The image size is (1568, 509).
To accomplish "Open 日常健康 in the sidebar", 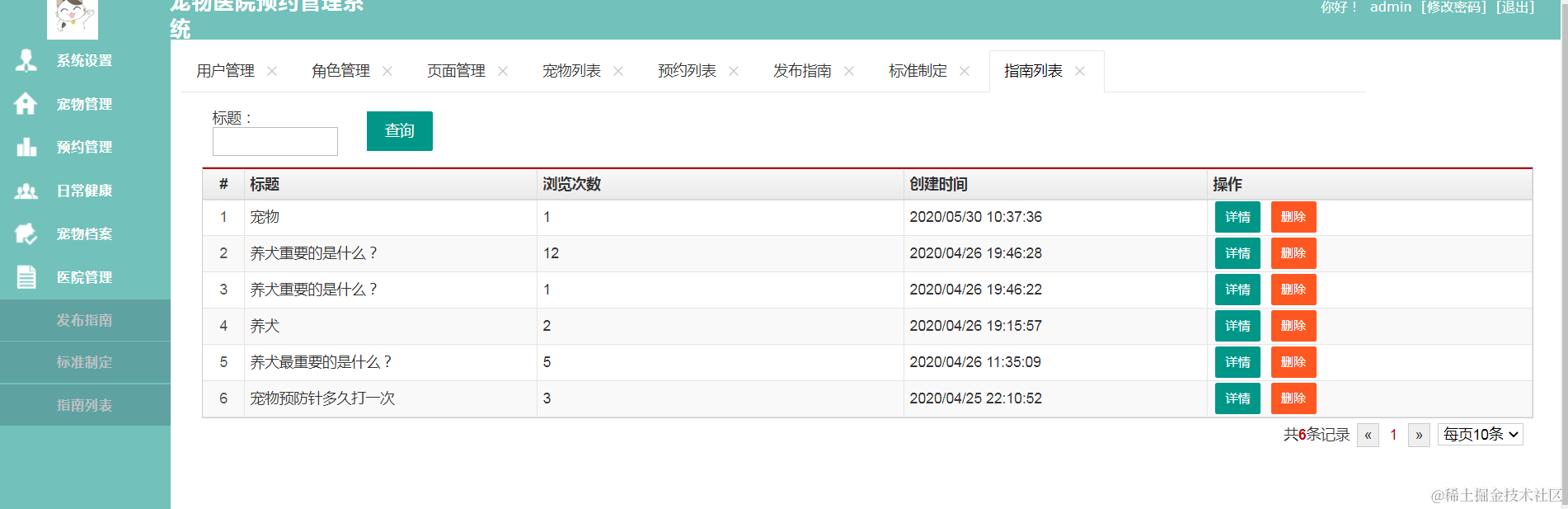I will 84,191.
